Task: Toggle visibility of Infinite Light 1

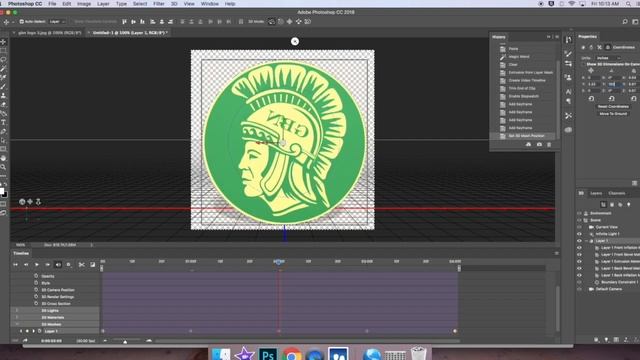Action: point(579,234)
